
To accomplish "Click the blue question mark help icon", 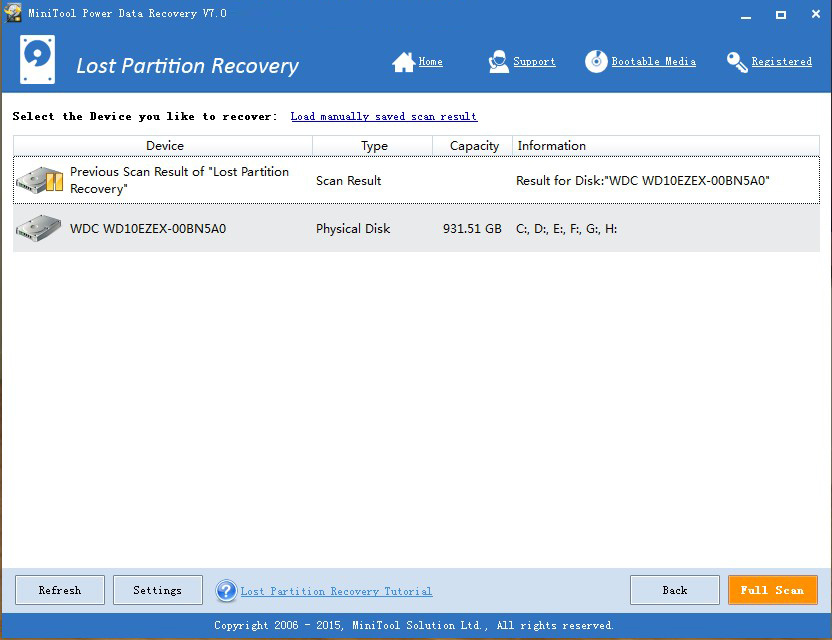I will [226, 591].
